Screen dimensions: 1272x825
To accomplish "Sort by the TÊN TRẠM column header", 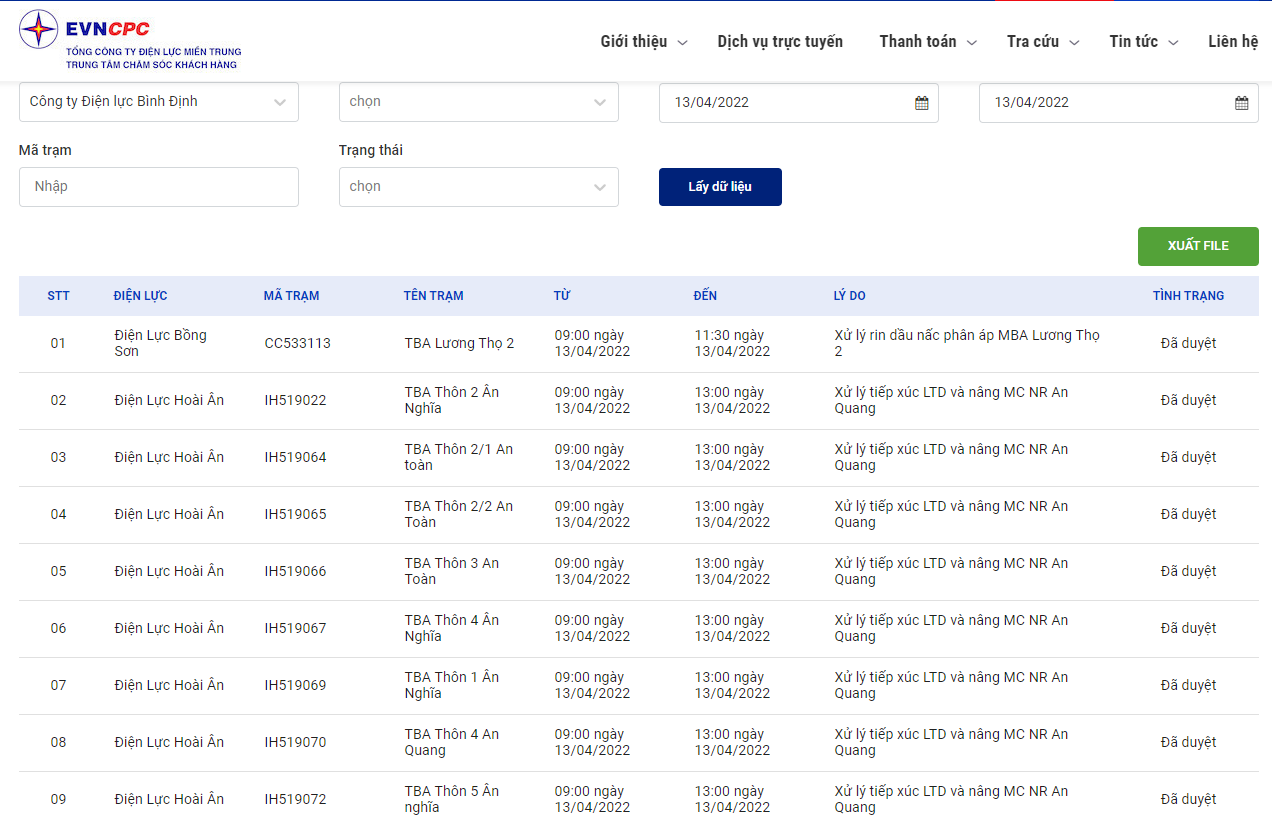I will click(434, 296).
